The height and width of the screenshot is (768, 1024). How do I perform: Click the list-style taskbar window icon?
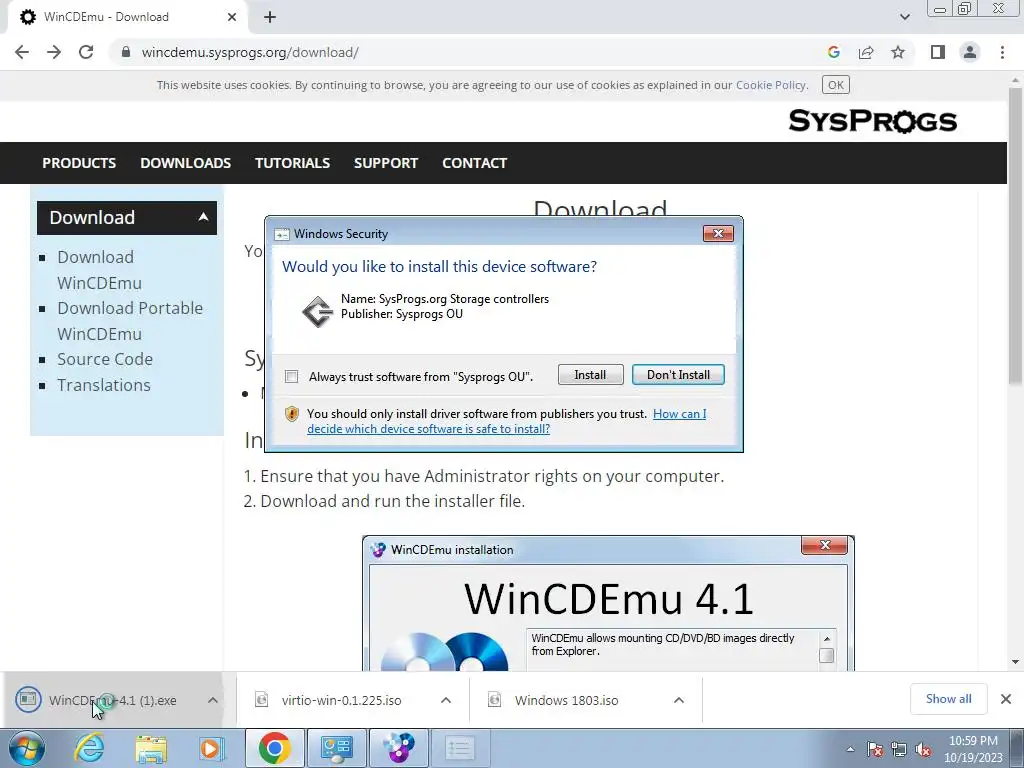460,748
